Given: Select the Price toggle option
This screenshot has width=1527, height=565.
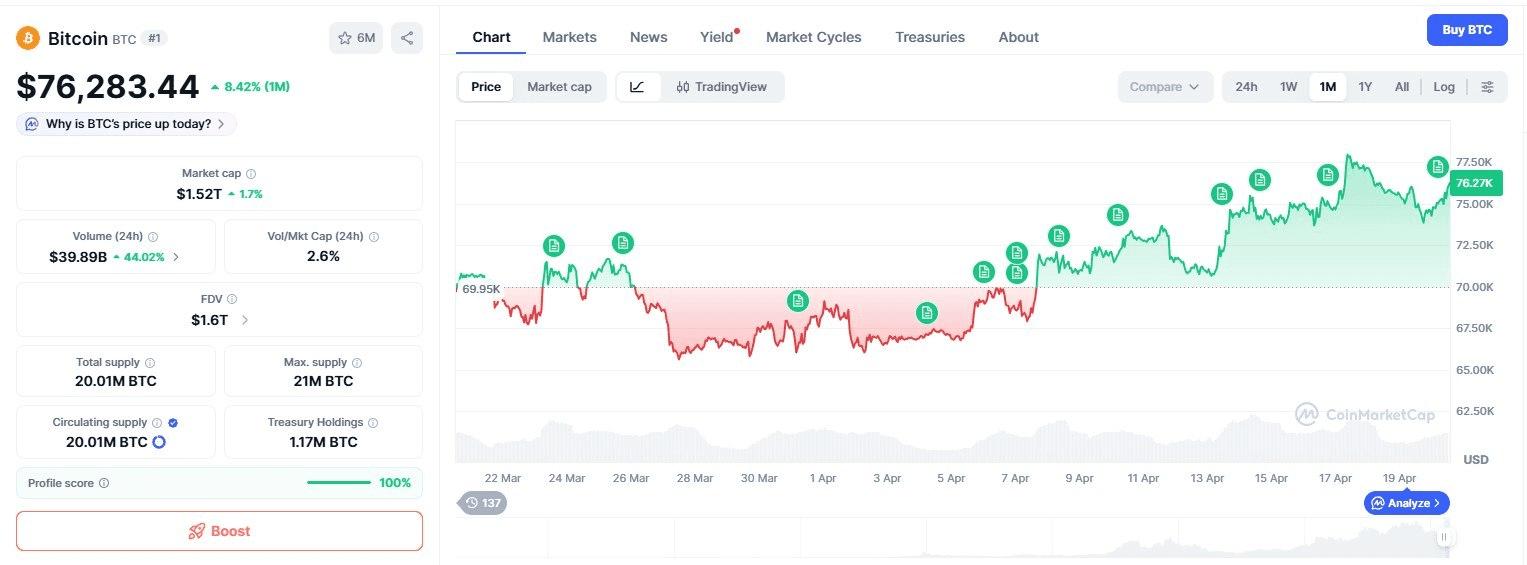Looking at the screenshot, I should click(486, 87).
